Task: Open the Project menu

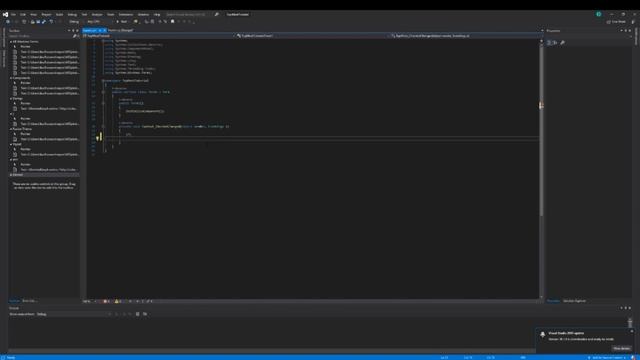Action: click(47, 14)
